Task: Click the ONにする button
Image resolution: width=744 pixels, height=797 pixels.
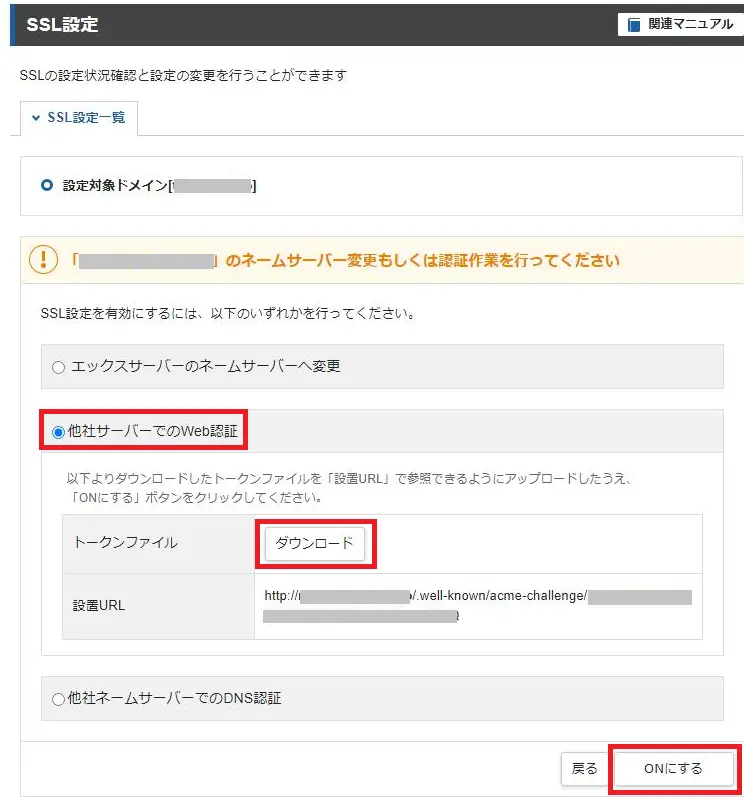Action: tap(673, 768)
